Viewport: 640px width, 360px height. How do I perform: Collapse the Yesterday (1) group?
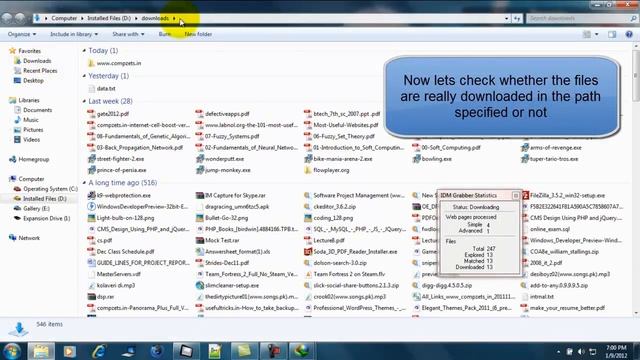[84, 76]
